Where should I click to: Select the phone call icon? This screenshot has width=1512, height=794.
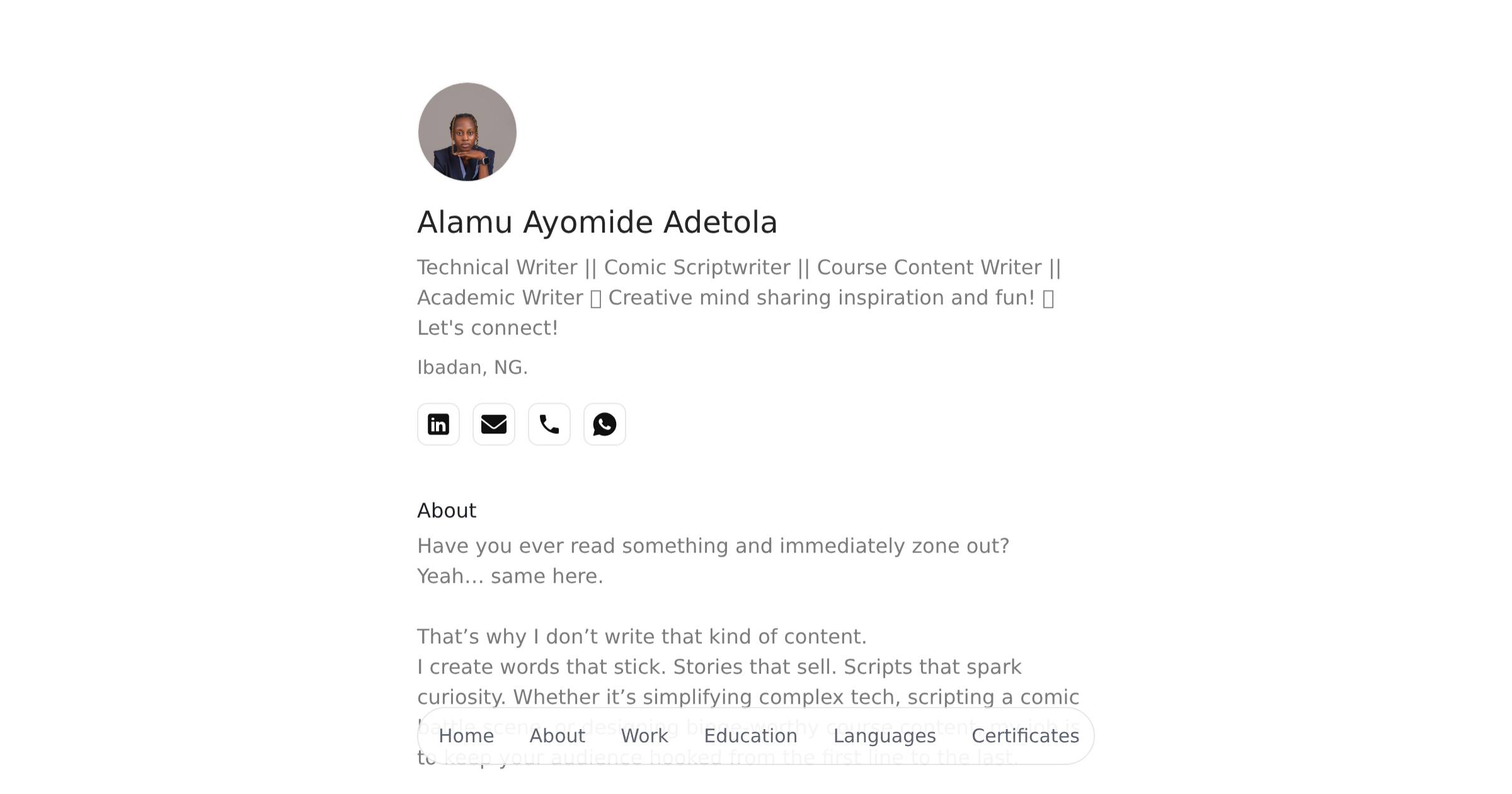549,425
